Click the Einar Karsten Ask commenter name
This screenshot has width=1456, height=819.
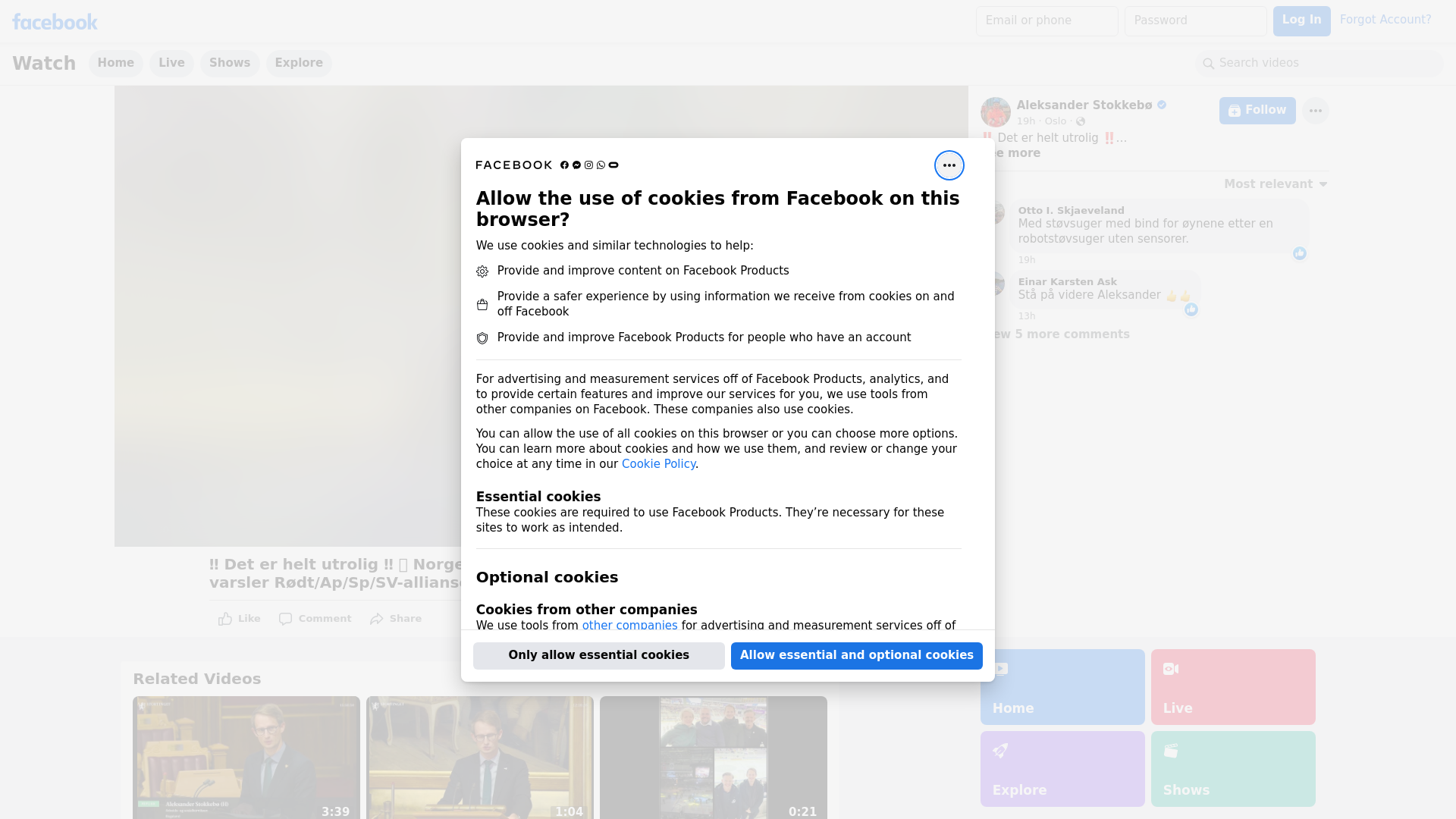click(1067, 282)
